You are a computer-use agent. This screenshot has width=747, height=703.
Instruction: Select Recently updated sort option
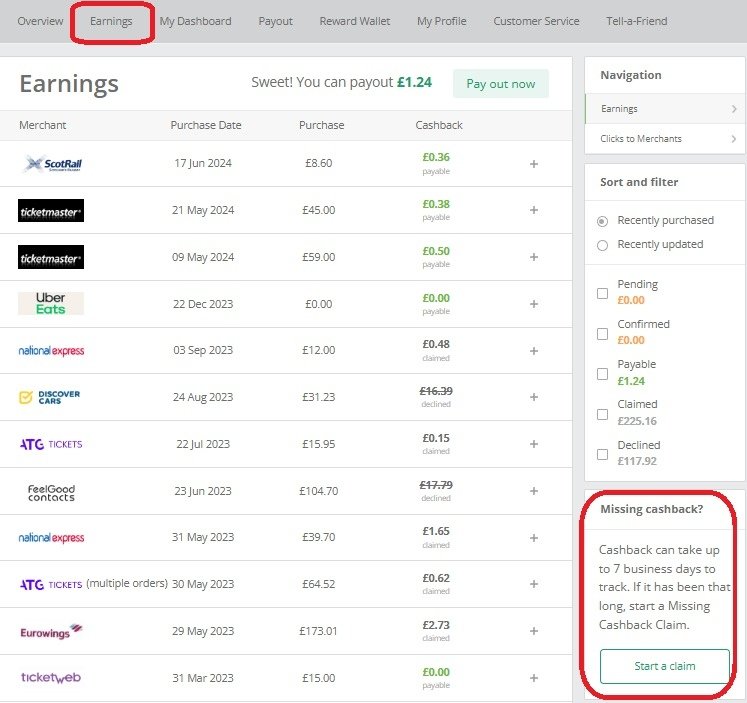603,245
